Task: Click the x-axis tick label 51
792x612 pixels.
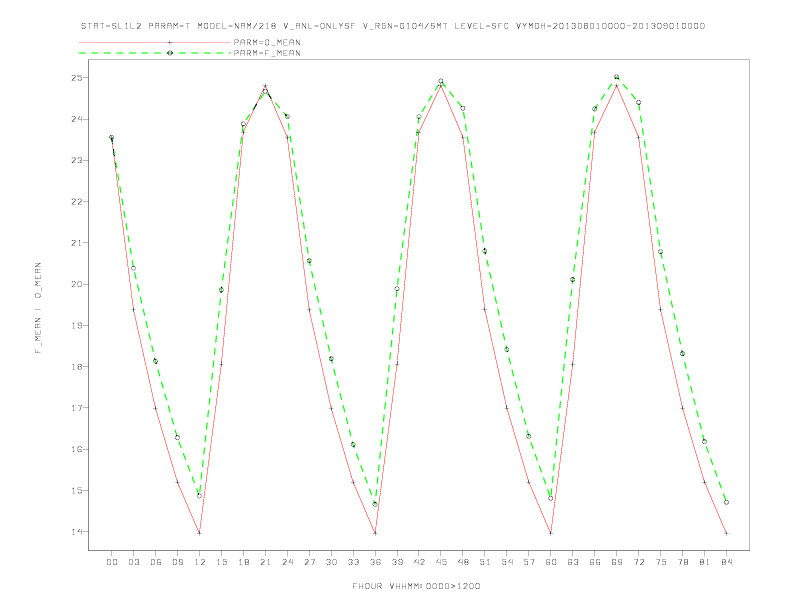Action: (485, 562)
